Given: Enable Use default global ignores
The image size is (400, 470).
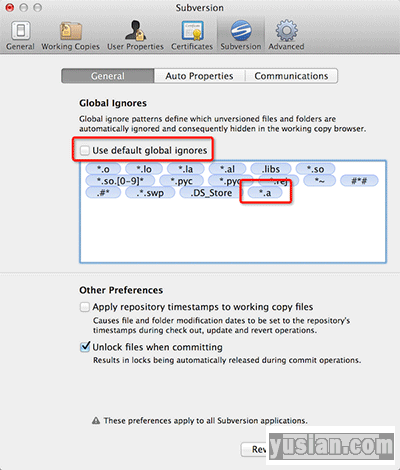Looking at the screenshot, I should pos(85,150).
